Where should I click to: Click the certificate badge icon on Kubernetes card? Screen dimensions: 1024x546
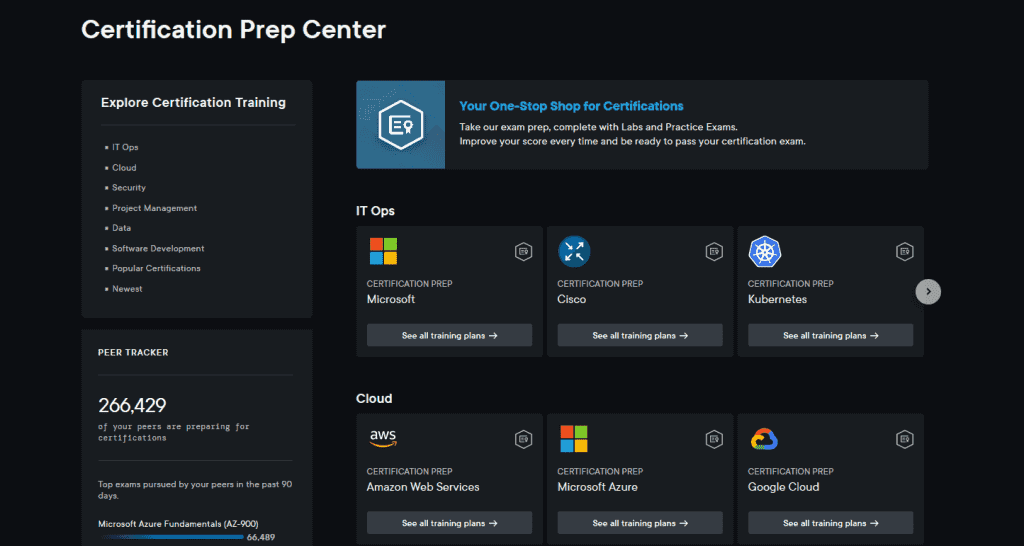click(904, 251)
